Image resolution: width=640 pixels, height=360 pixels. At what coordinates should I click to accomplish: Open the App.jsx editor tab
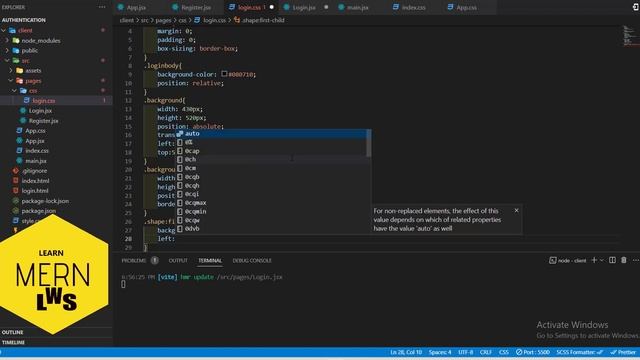pos(137,7)
